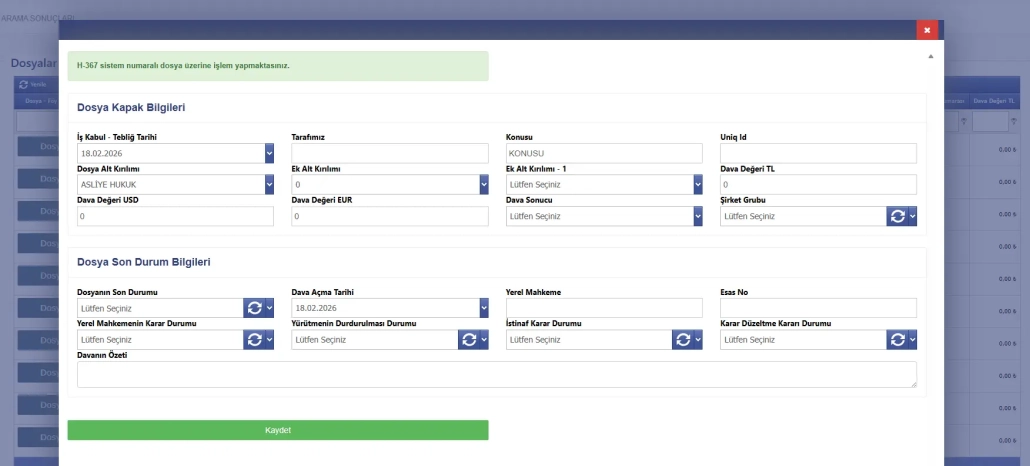Screen dimensions: 1030x466
Task: Open Dava Sonucu dropdown
Action: [x=697, y=216]
